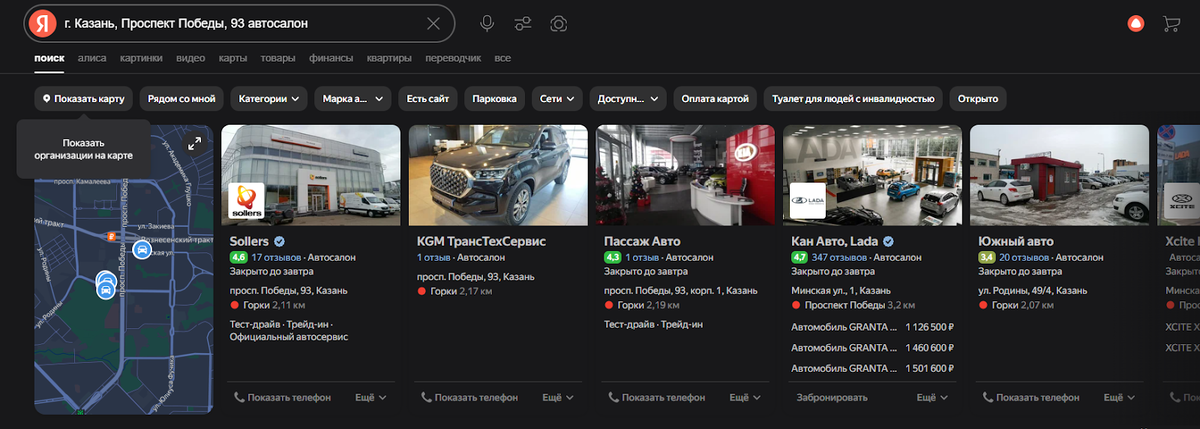Click Показать карту button

click(x=84, y=99)
